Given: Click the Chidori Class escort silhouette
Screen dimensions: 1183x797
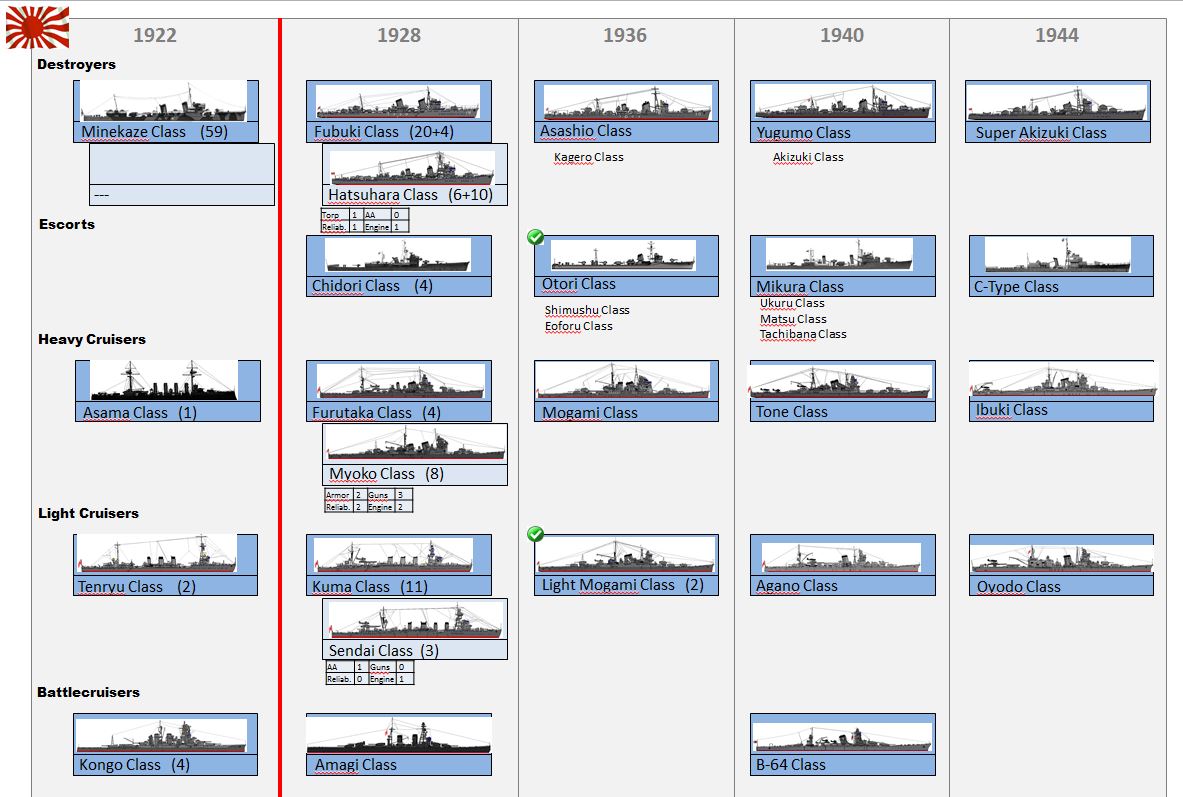Looking at the screenshot, I should (x=398, y=256).
